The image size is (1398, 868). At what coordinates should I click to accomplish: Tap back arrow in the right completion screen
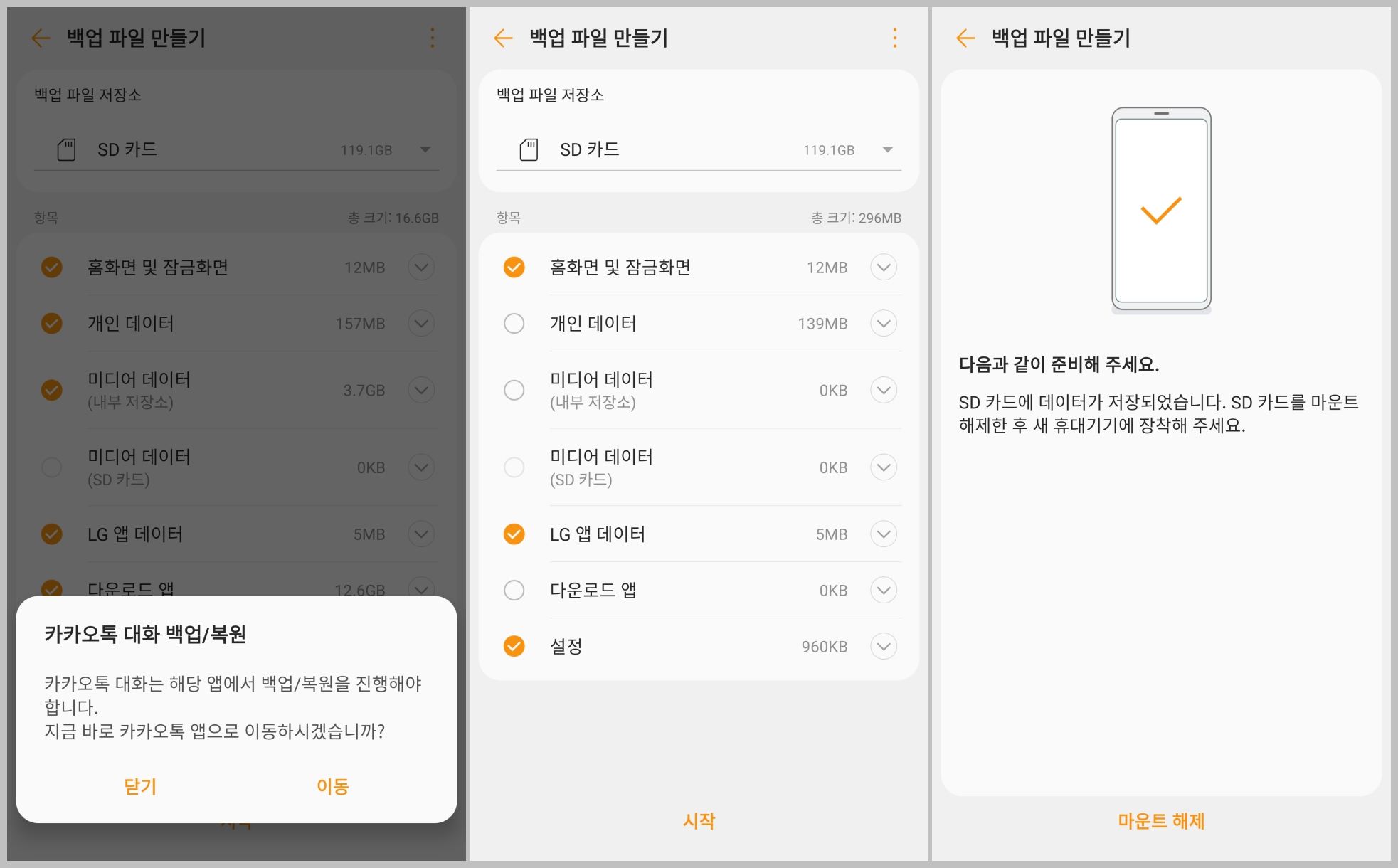[x=966, y=38]
